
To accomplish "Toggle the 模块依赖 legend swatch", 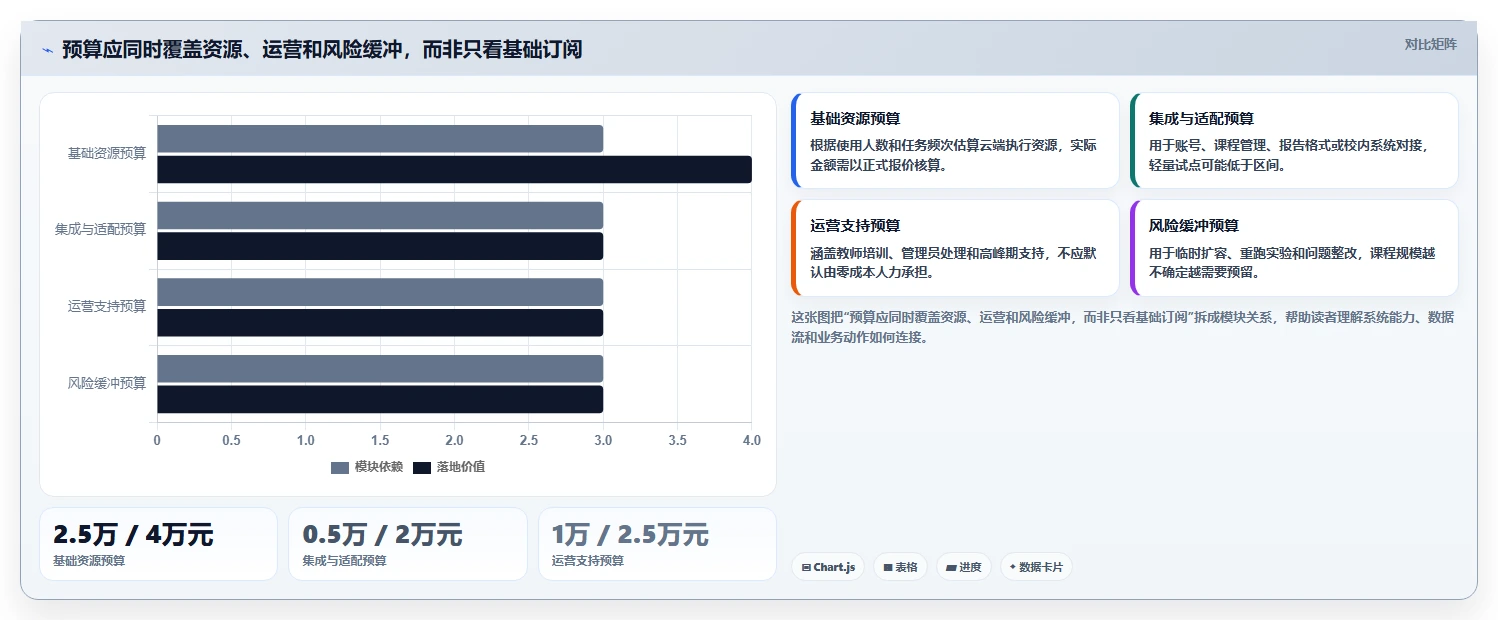I will 340,467.
